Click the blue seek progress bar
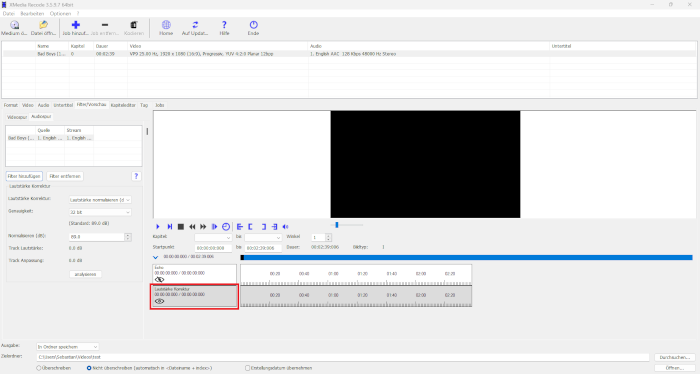Image resolution: width=700 pixels, height=374 pixels. point(467,258)
